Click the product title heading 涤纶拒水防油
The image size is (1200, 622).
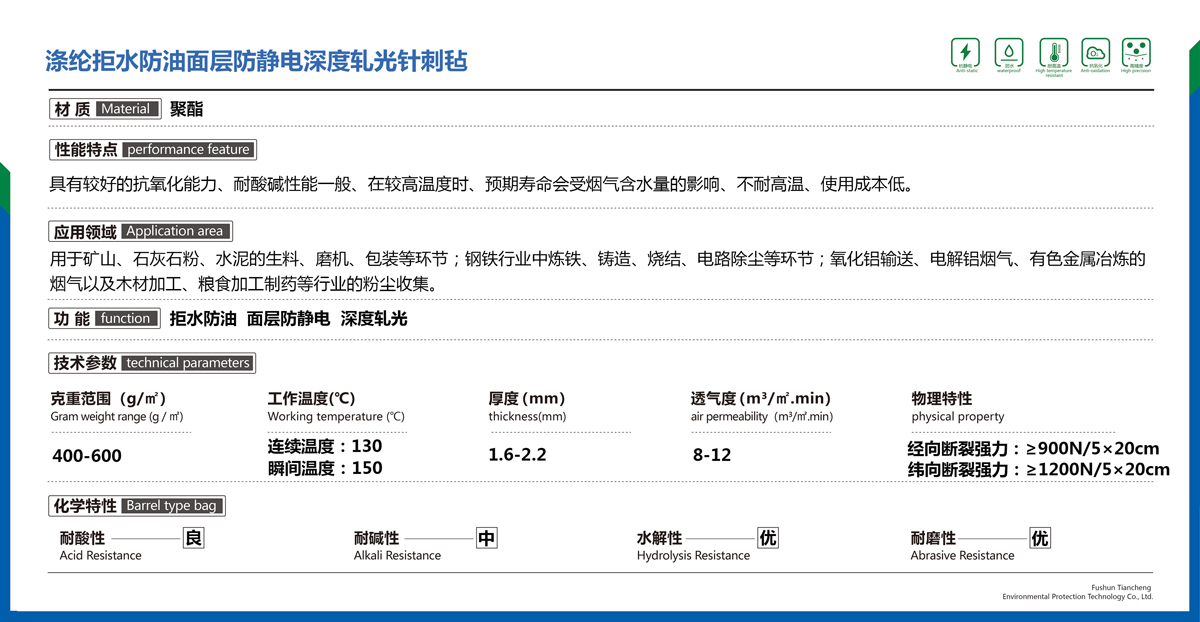click(x=256, y=61)
